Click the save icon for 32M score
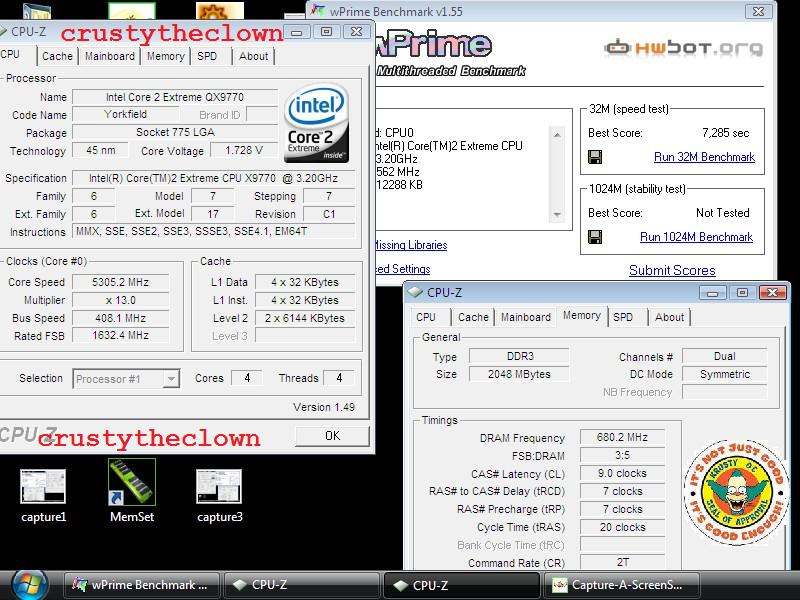 (x=595, y=157)
